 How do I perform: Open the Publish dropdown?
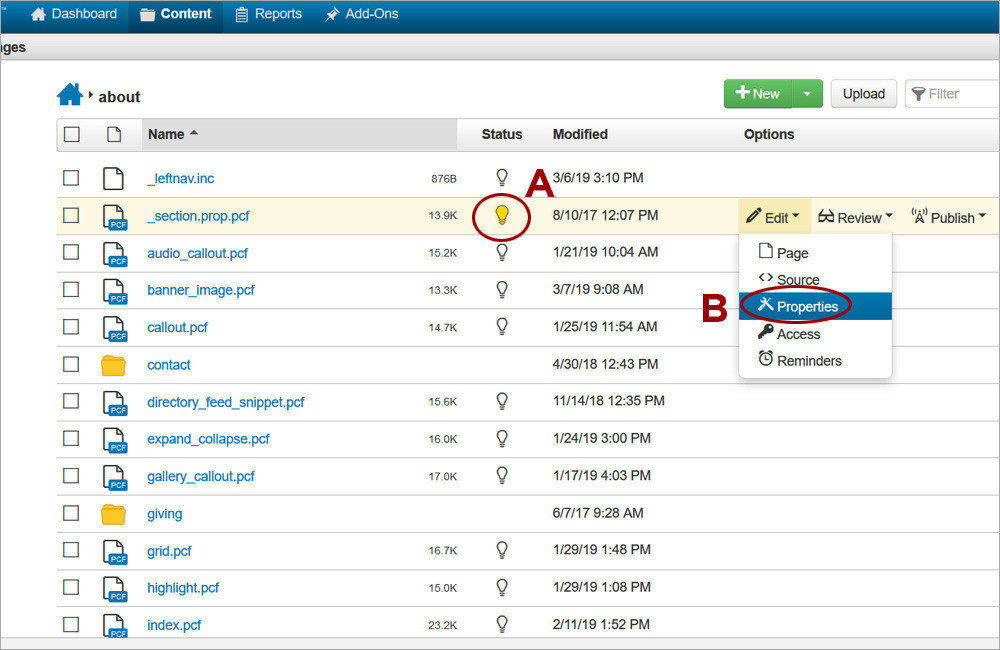tap(949, 217)
